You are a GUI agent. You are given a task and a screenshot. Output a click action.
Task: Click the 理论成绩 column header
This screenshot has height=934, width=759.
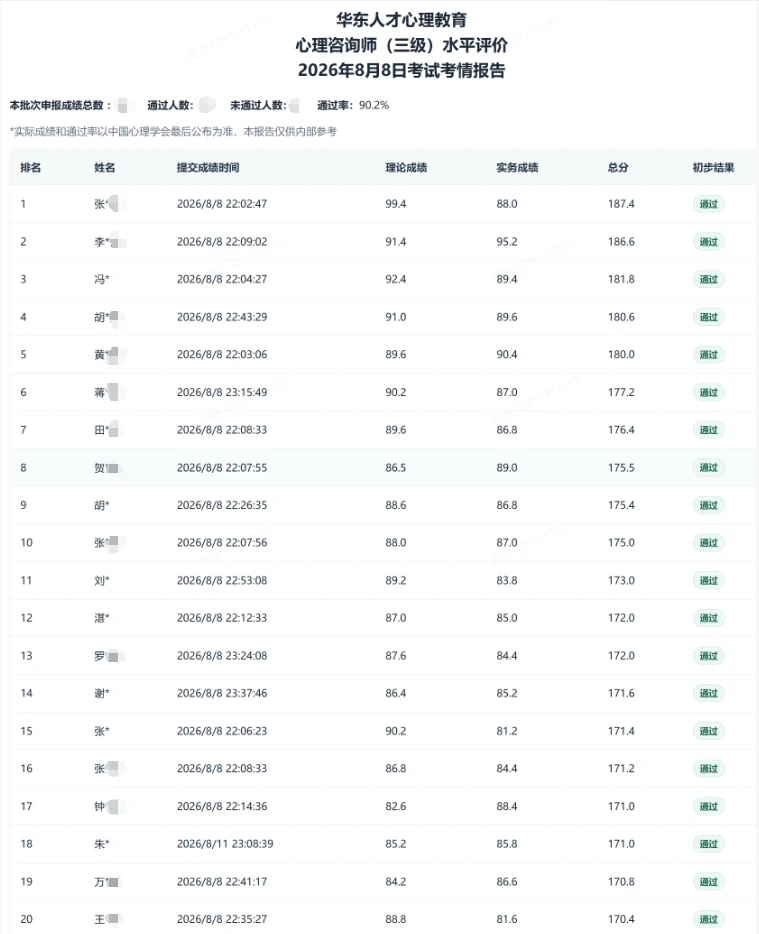coord(406,167)
